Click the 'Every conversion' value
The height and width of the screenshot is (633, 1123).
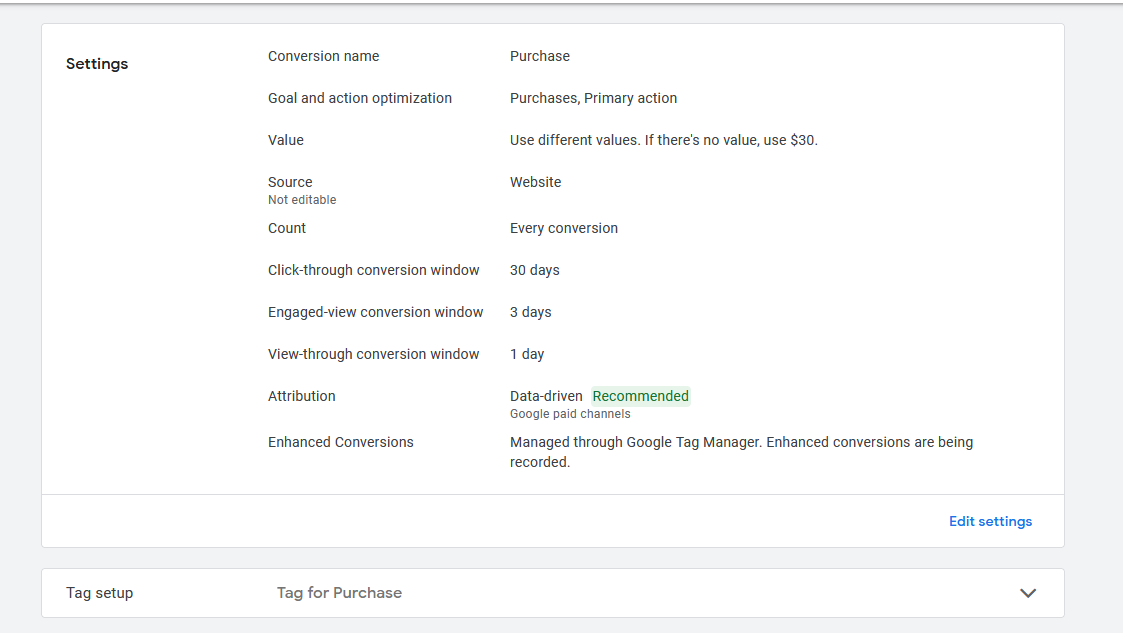coord(564,228)
